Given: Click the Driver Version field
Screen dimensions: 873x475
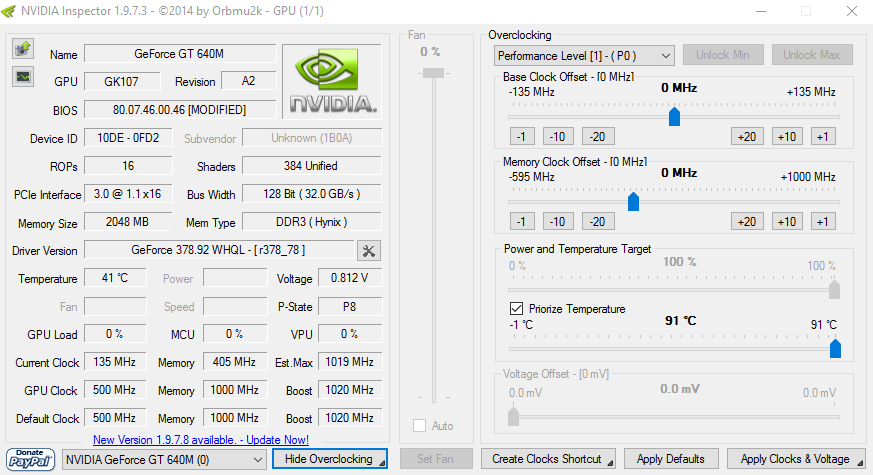Looking at the screenshot, I should click(x=219, y=250).
